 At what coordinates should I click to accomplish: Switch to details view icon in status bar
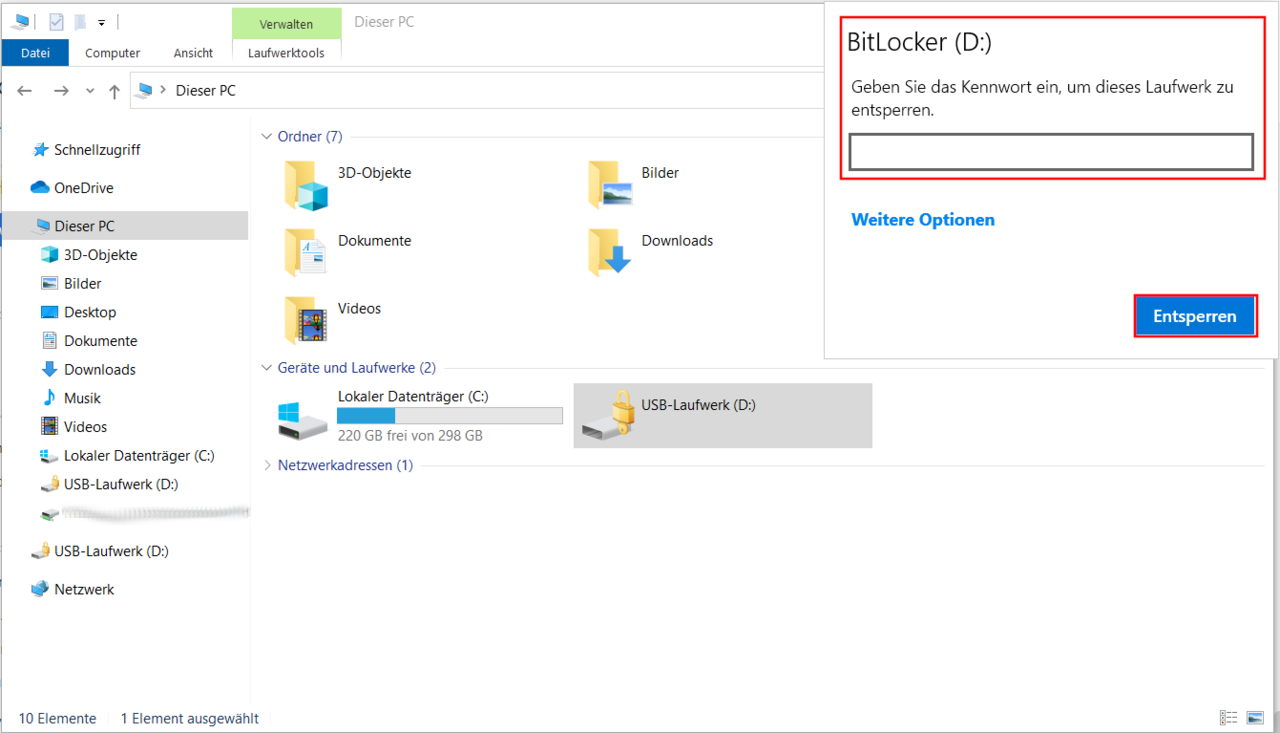click(x=1229, y=718)
